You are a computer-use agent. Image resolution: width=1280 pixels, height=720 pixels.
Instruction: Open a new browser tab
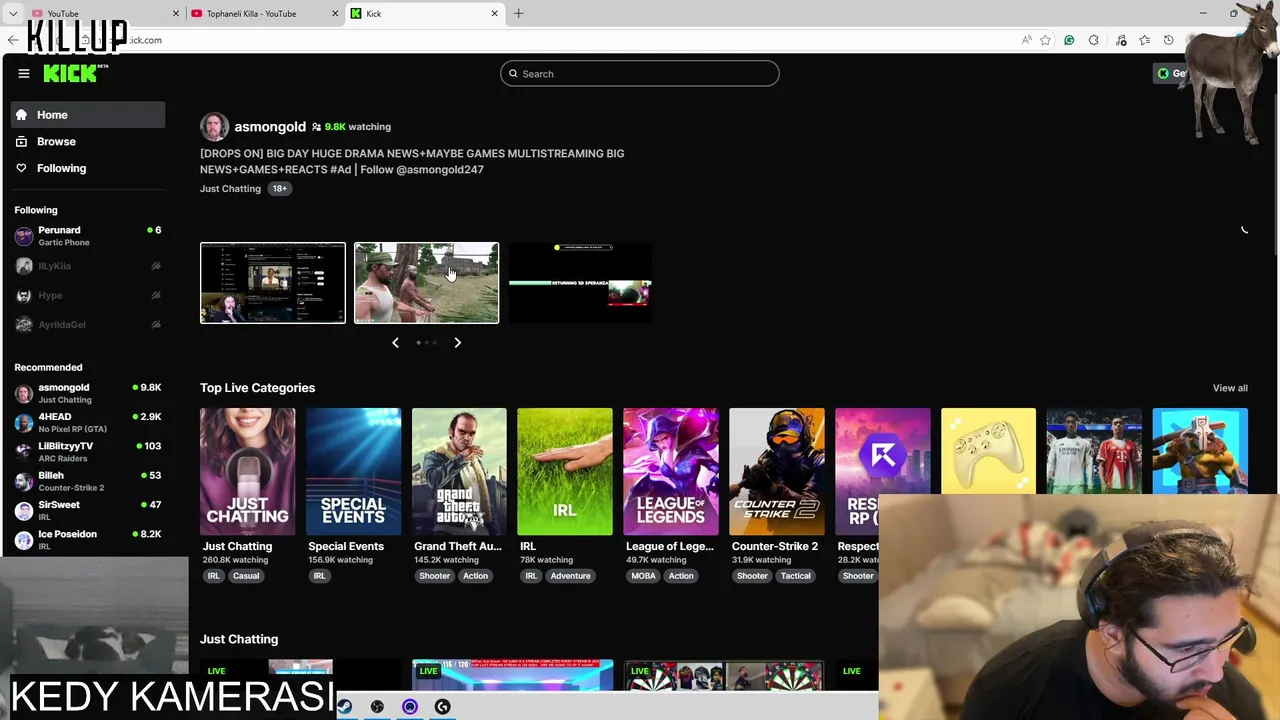(x=518, y=14)
